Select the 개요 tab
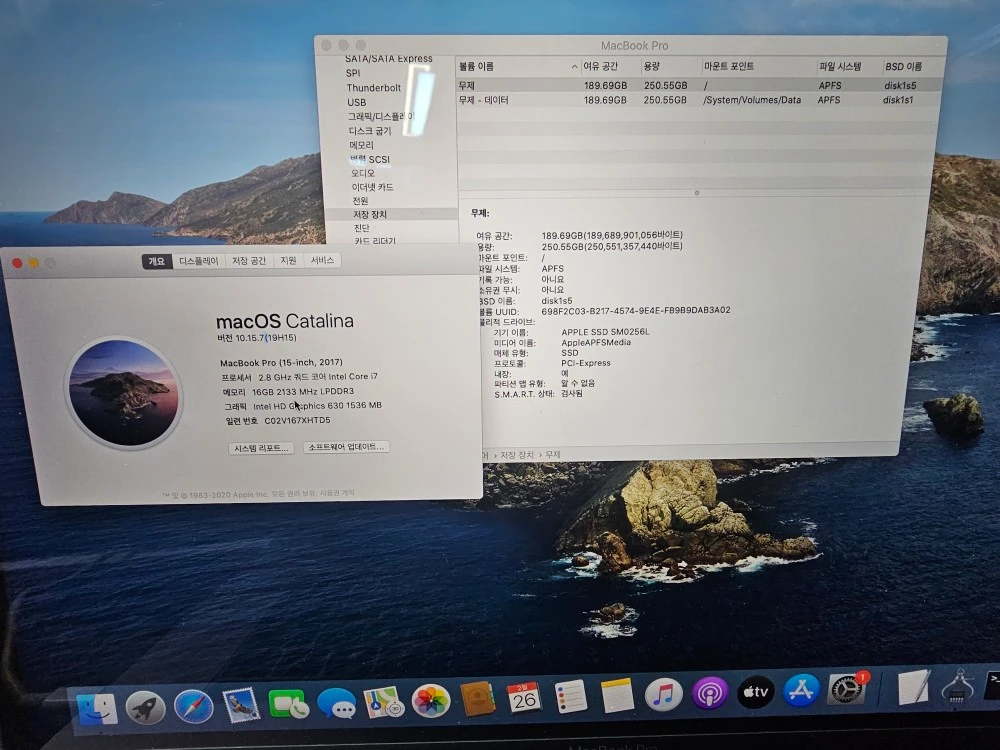 click(x=157, y=261)
